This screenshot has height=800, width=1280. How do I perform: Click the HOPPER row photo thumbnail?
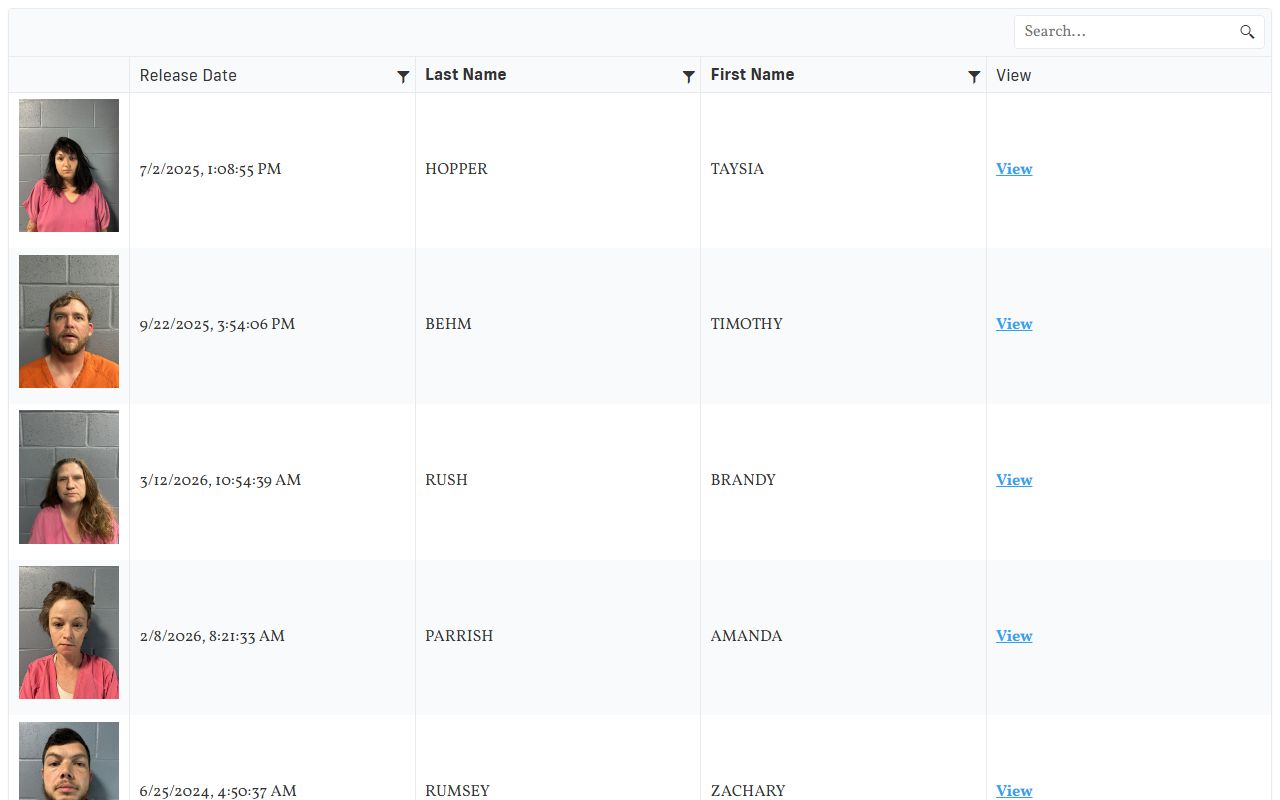coord(69,165)
